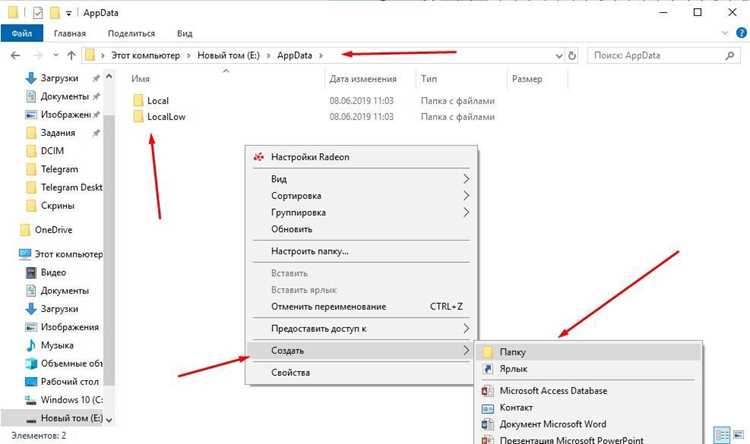The image size is (750, 444).
Task: Create new Папку from submenu
Action: tap(588, 352)
